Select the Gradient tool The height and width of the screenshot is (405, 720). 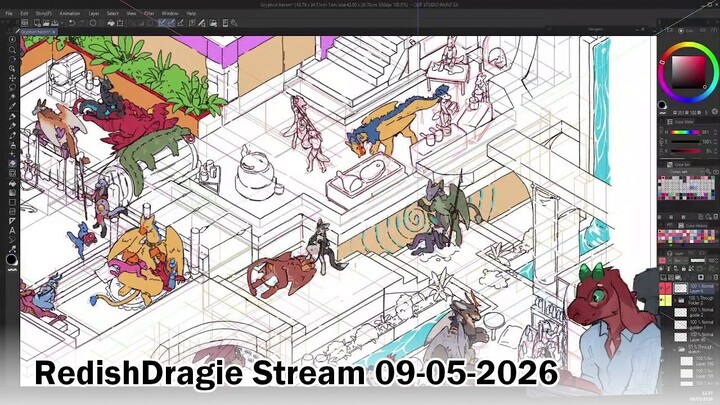pyautogui.click(x=12, y=192)
